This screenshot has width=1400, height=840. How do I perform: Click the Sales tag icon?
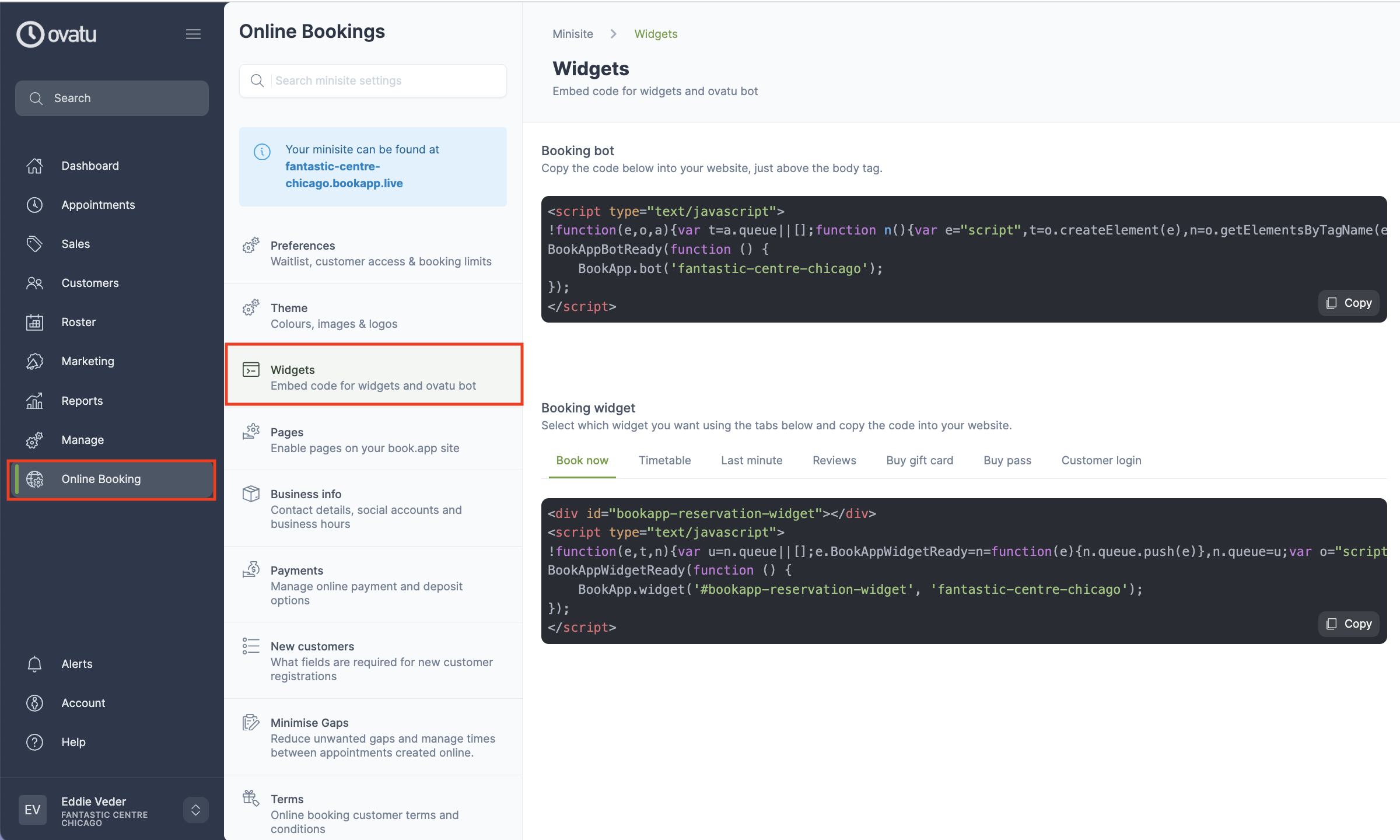pyautogui.click(x=34, y=244)
